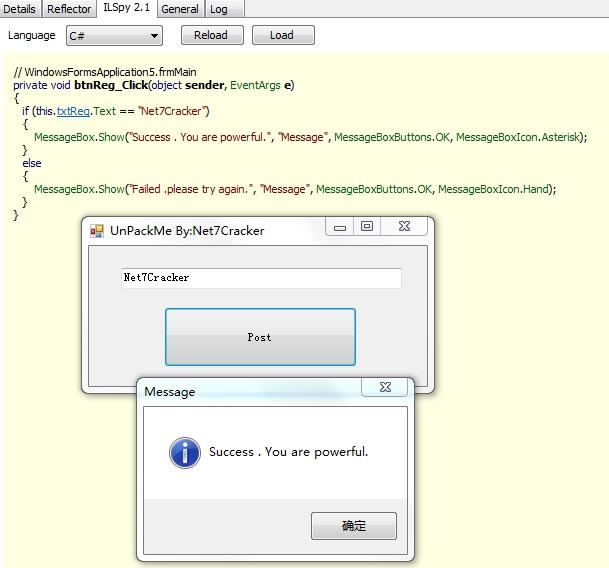Click the Net7Cracker text input field
The image size is (609, 568).
click(260, 277)
